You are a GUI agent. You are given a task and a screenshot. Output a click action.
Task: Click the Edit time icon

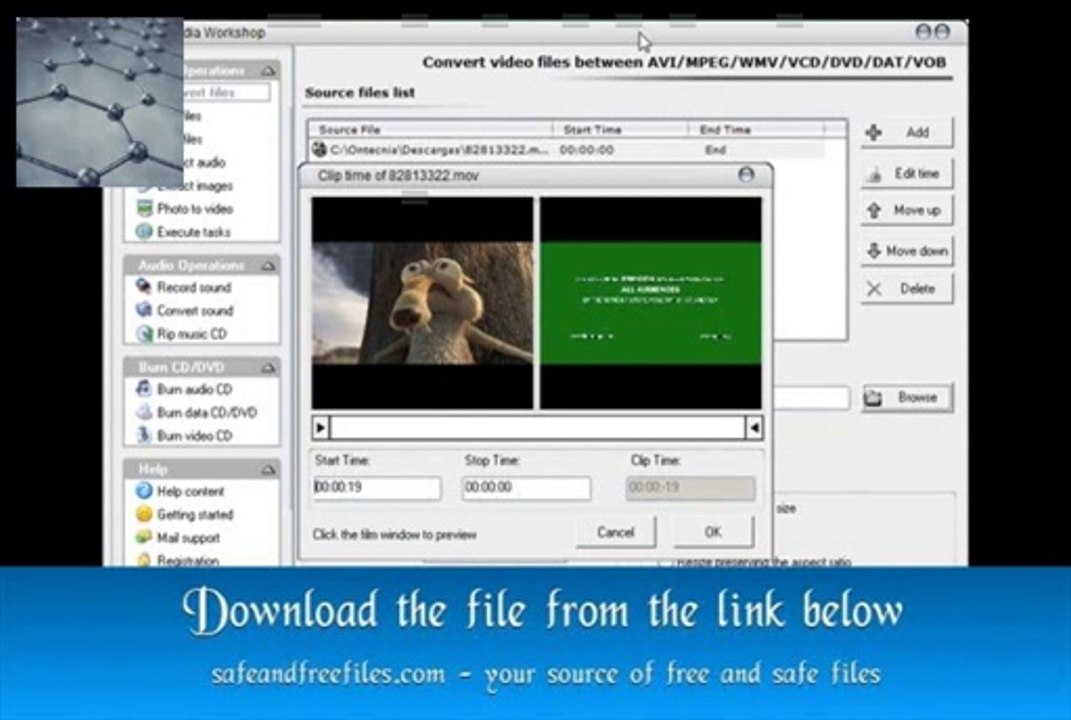874,174
